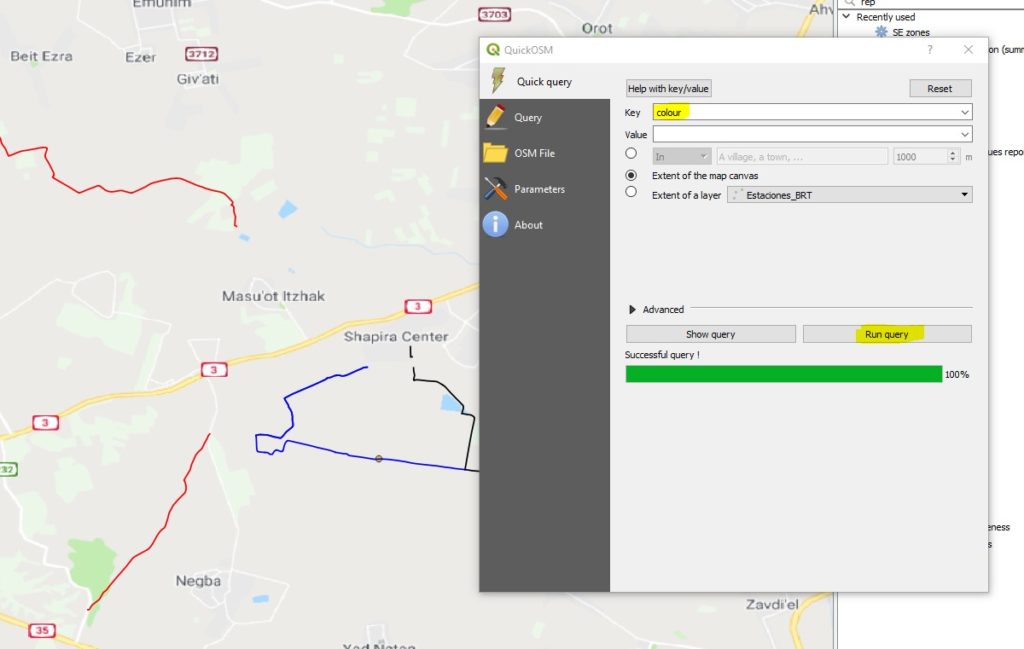This screenshot has width=1024, height=649.
Task: Click the Run query button
Action: [x=887, y=334]
